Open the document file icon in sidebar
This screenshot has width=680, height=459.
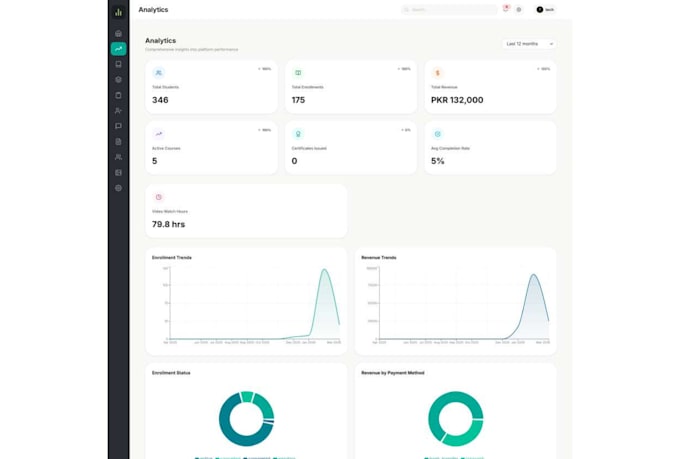click(118, 141)
